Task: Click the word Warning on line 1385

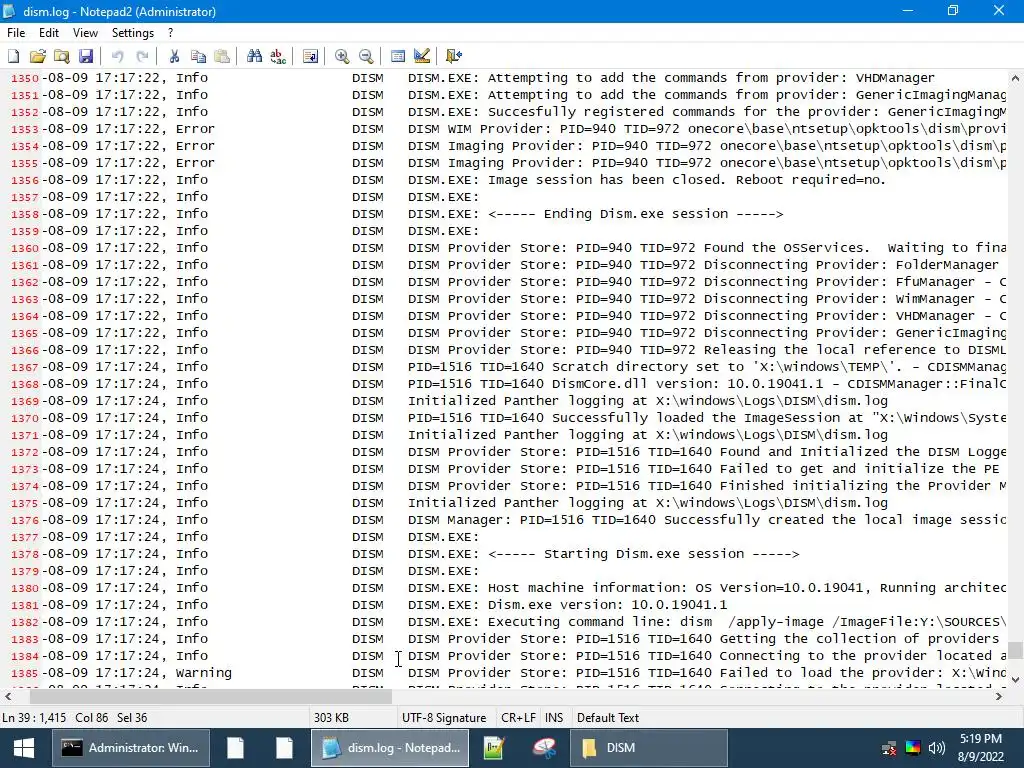Action: pyautogui.click(x=203, y=673)
